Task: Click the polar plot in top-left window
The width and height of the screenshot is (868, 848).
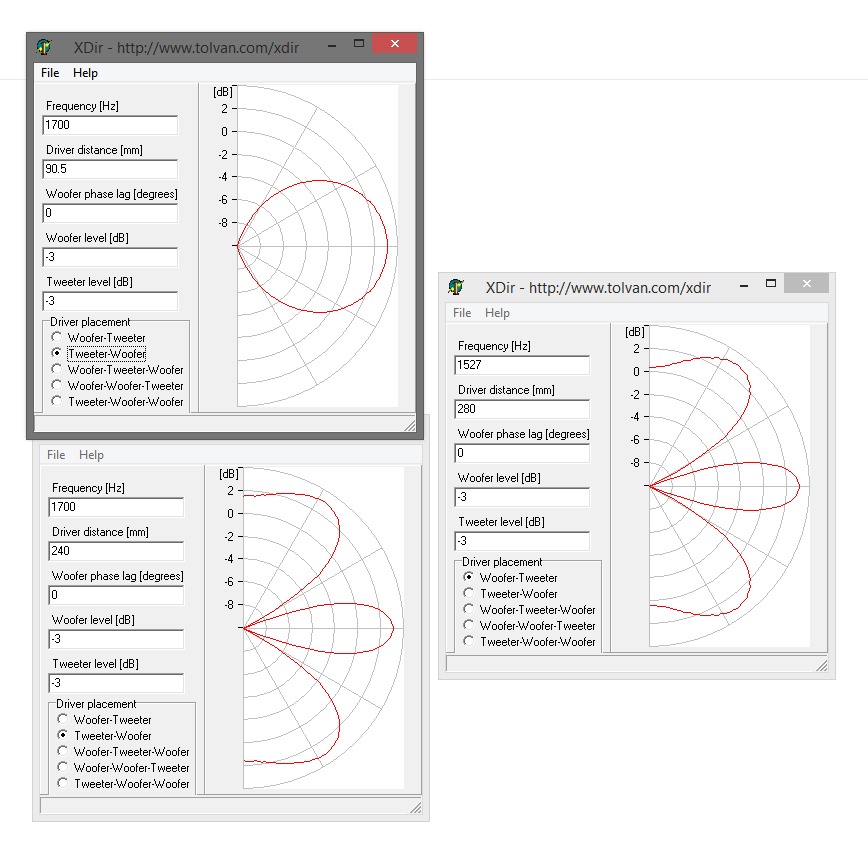Action: point(317,246)
